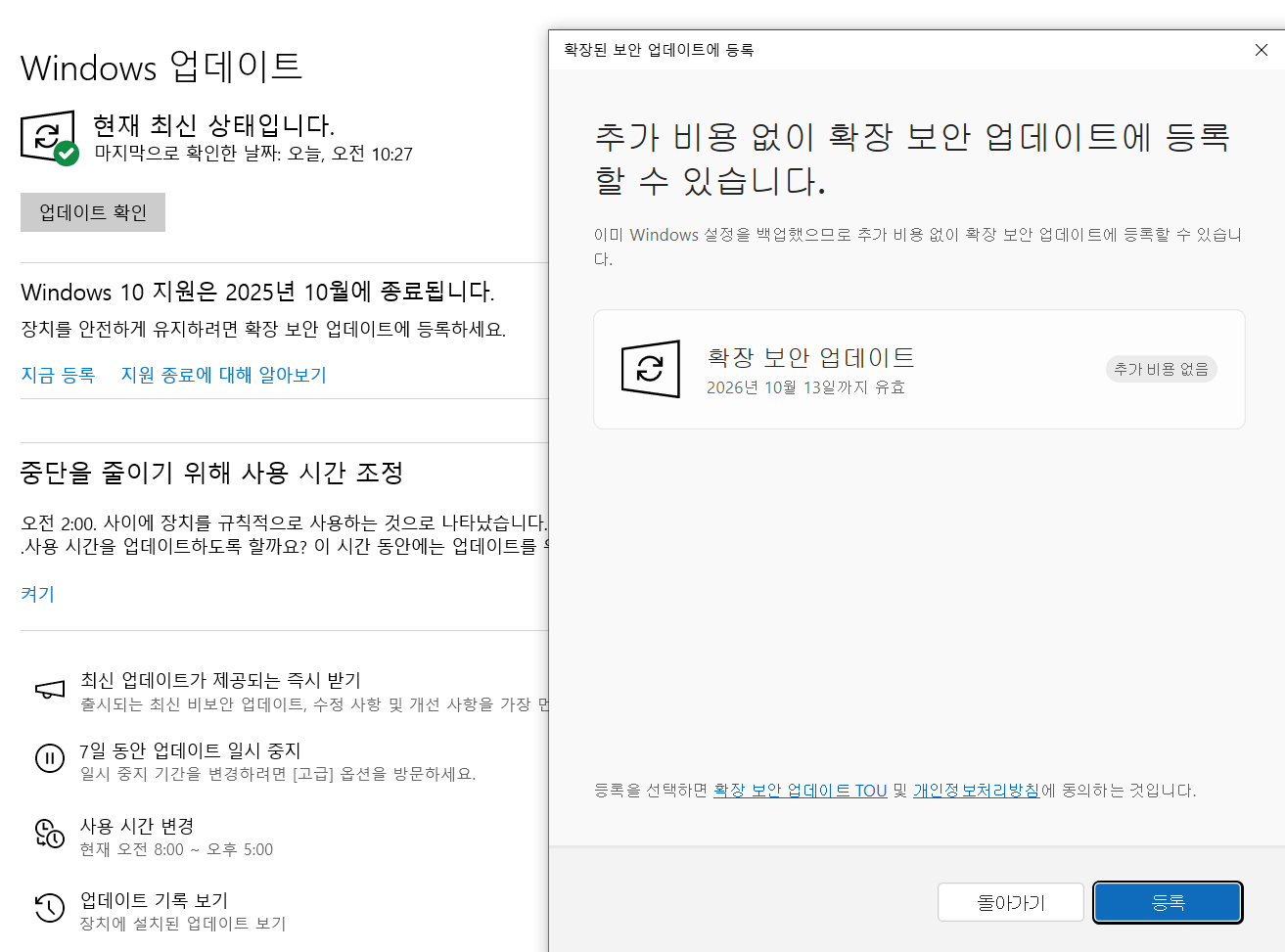Viewport: 1285px width, 952px height.
Task: Click the 확장 보안 업데이트 card title
Action: (810, 357)
